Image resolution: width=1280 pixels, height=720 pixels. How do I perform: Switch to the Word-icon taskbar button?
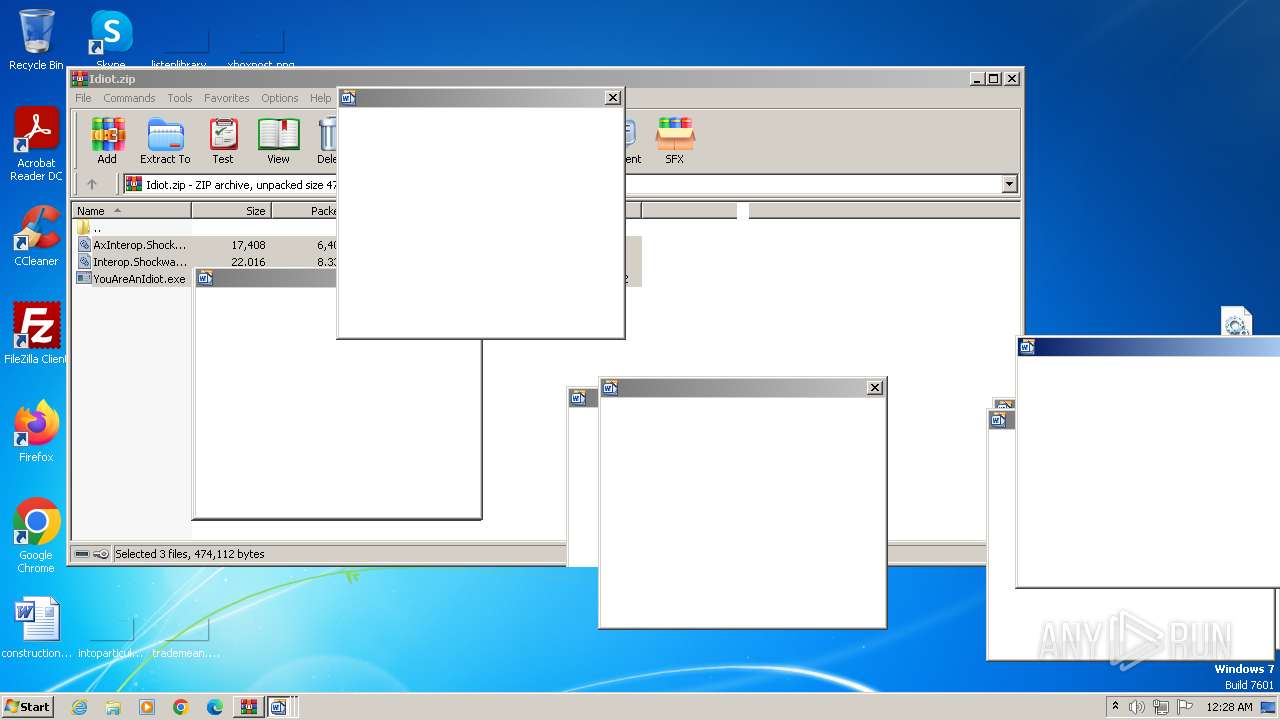point(280,707)
